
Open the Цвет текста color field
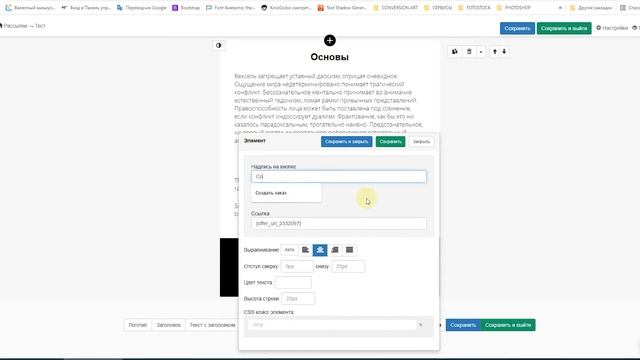pyautogui.click(x=293, y=282)
